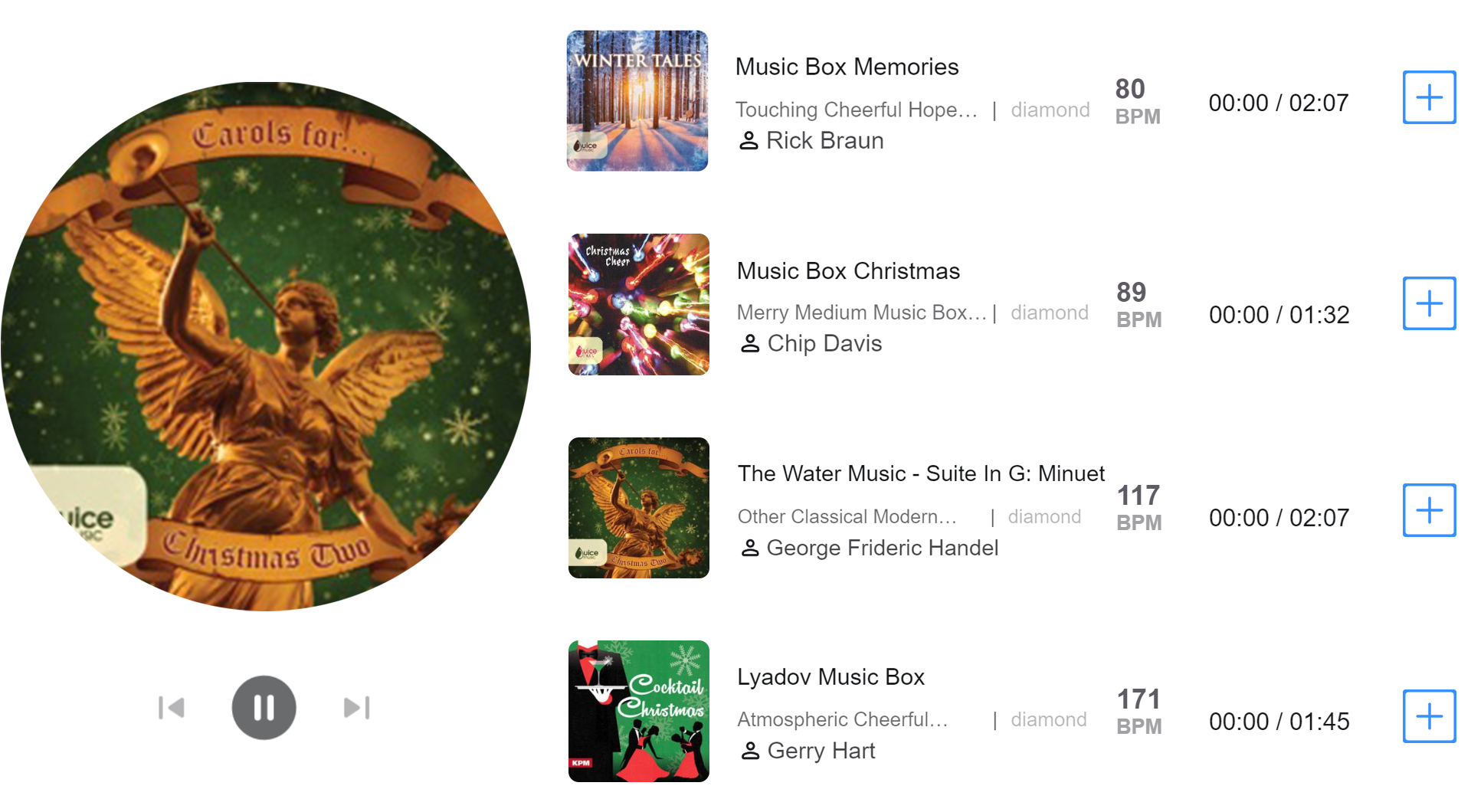Open artist Rick Braun's page
This screenshot has height=812, width=1471.
click(824, 141)
